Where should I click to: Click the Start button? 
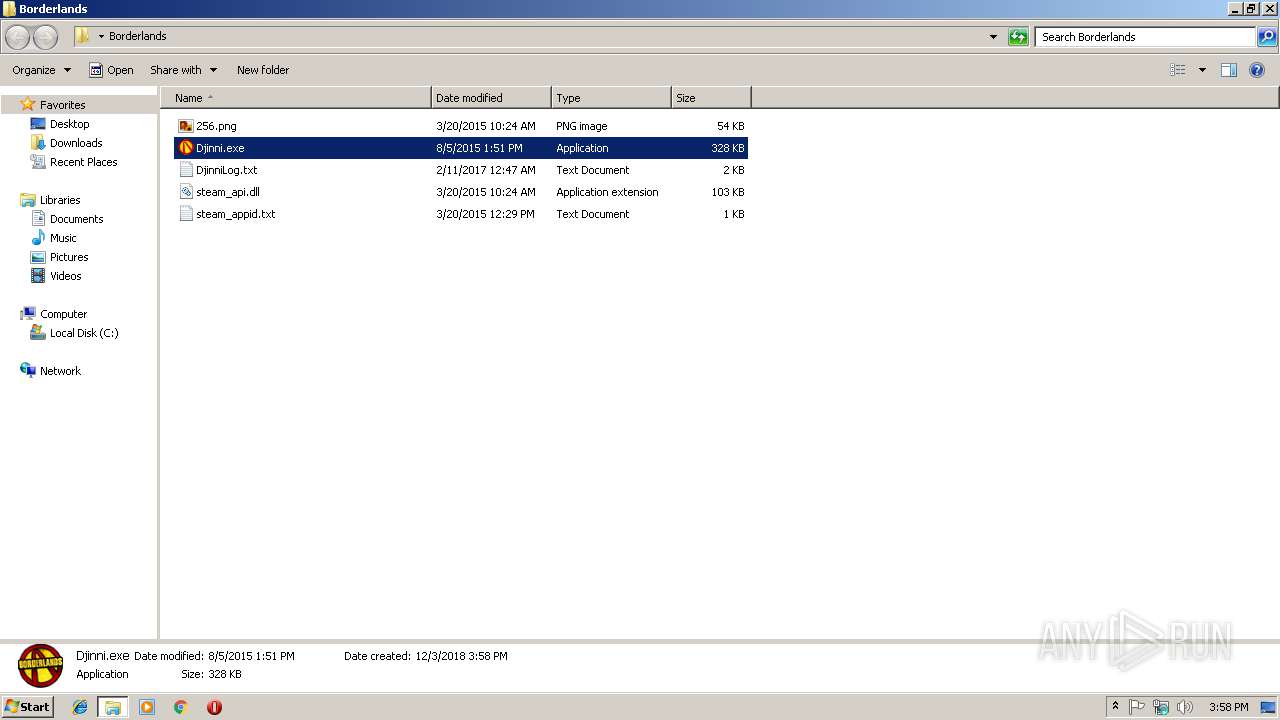tap(27, 706)
